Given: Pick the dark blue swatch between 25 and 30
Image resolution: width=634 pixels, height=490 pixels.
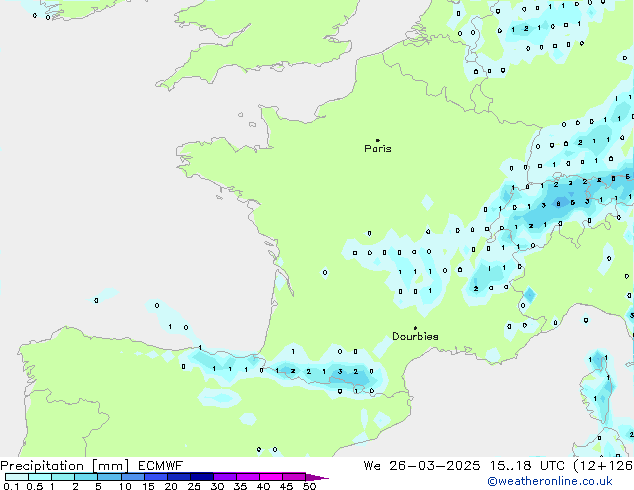Looking at the screenshot, I should coord(202,477).
